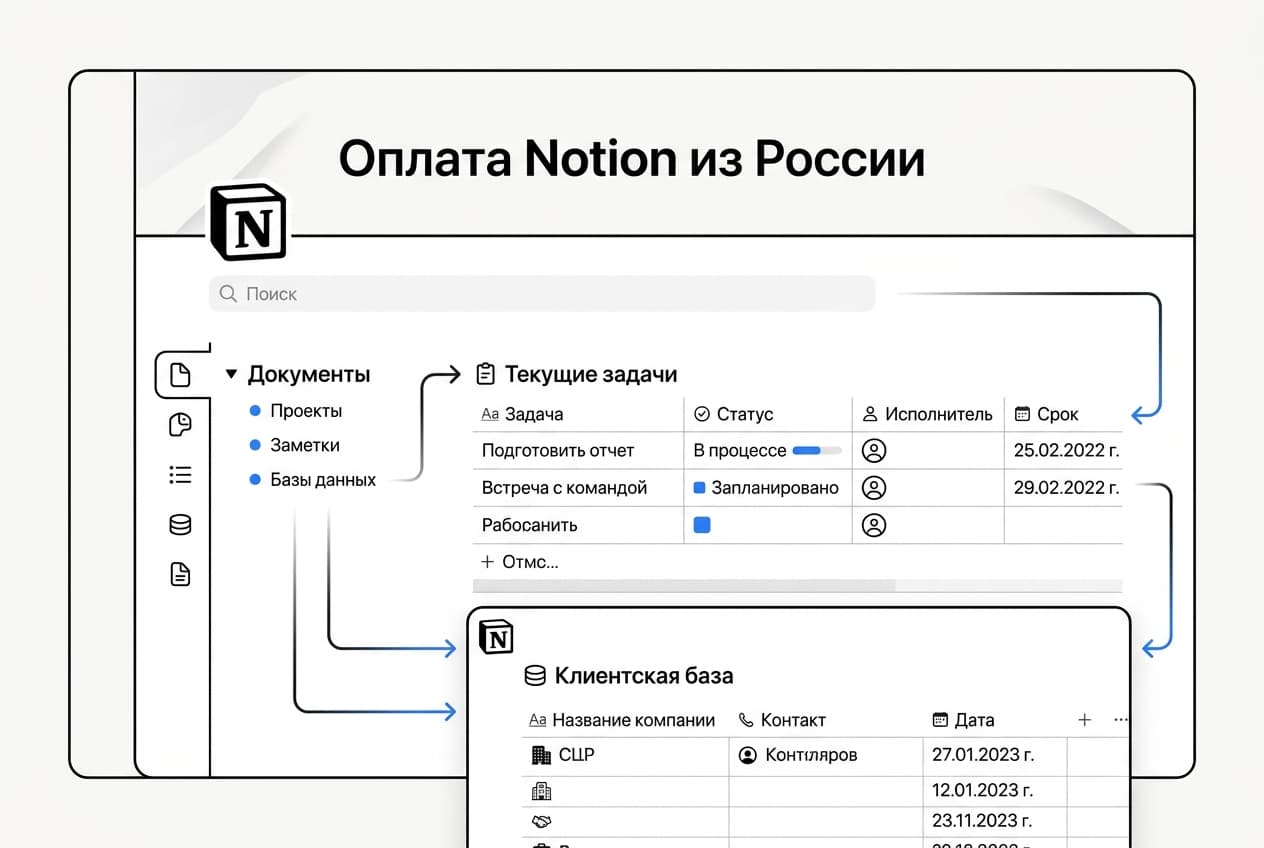Open Проекты in the Документы tree

(306, 411)
